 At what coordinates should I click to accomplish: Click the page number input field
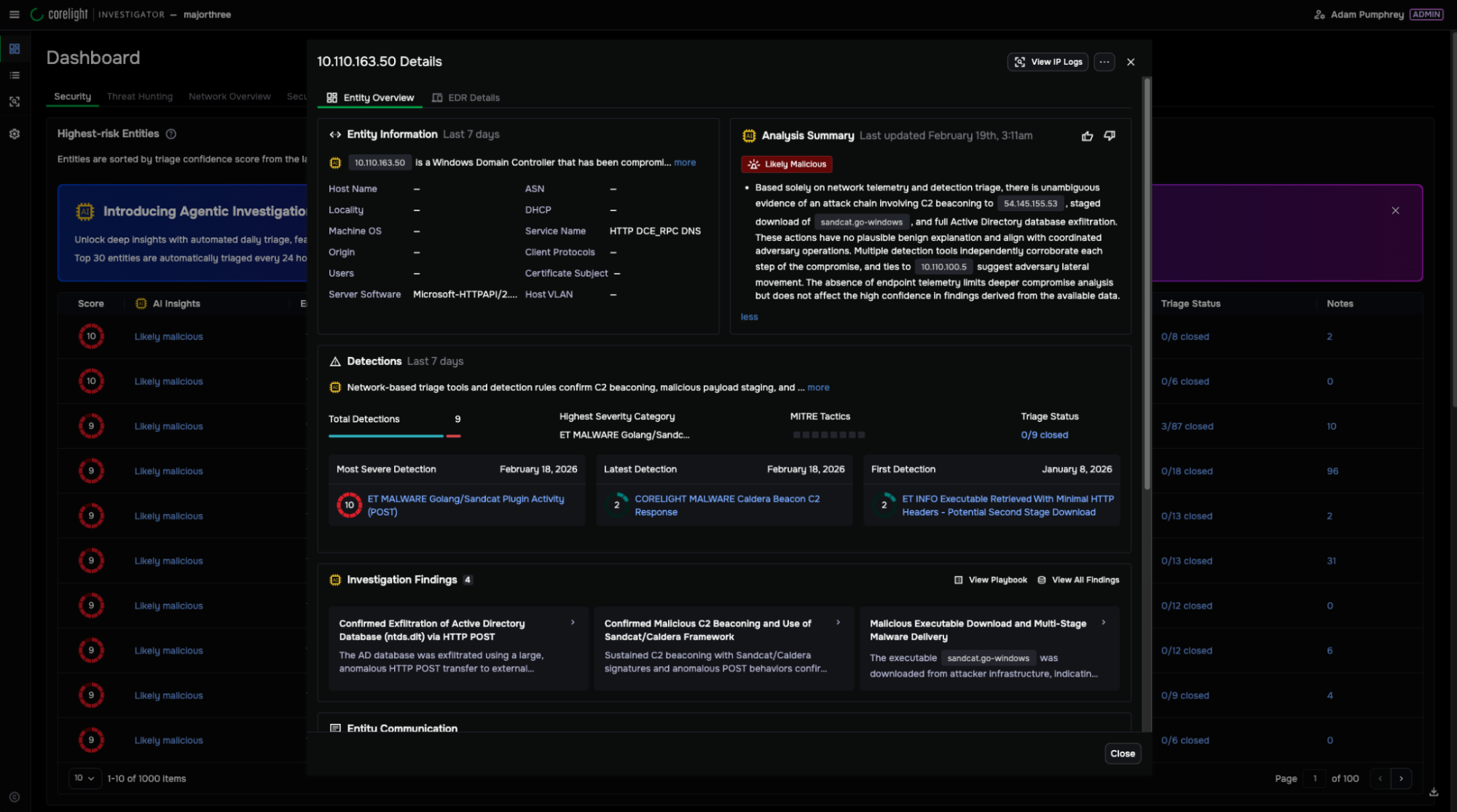[1314, 779]
